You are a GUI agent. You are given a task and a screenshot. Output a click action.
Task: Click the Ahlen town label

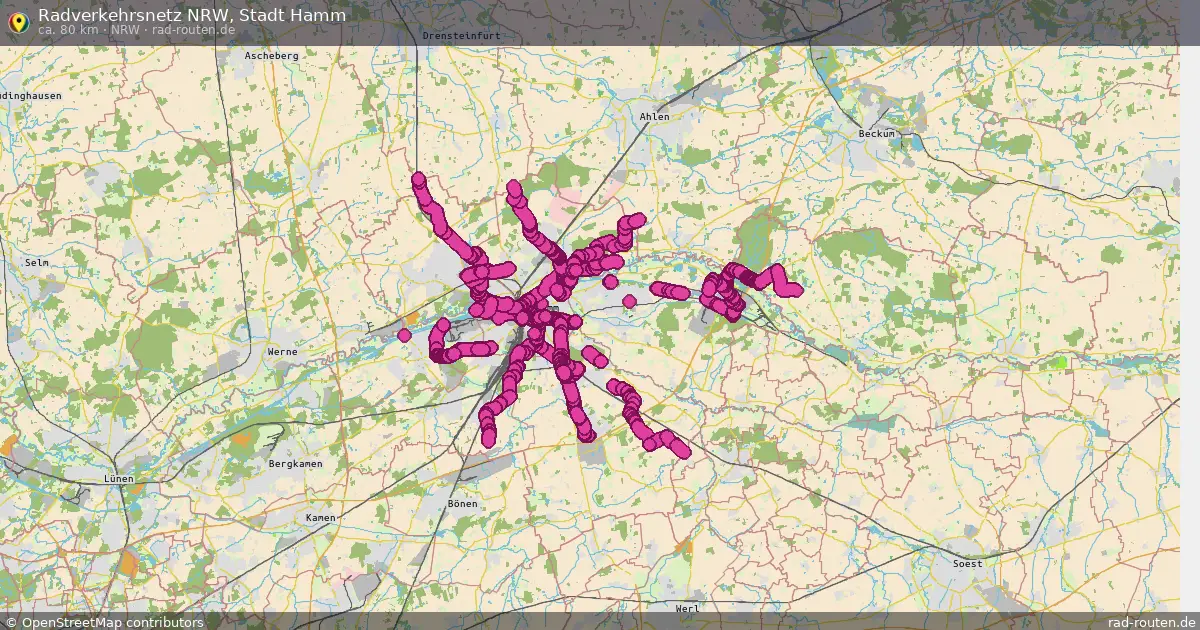click(x=654, y=117)
